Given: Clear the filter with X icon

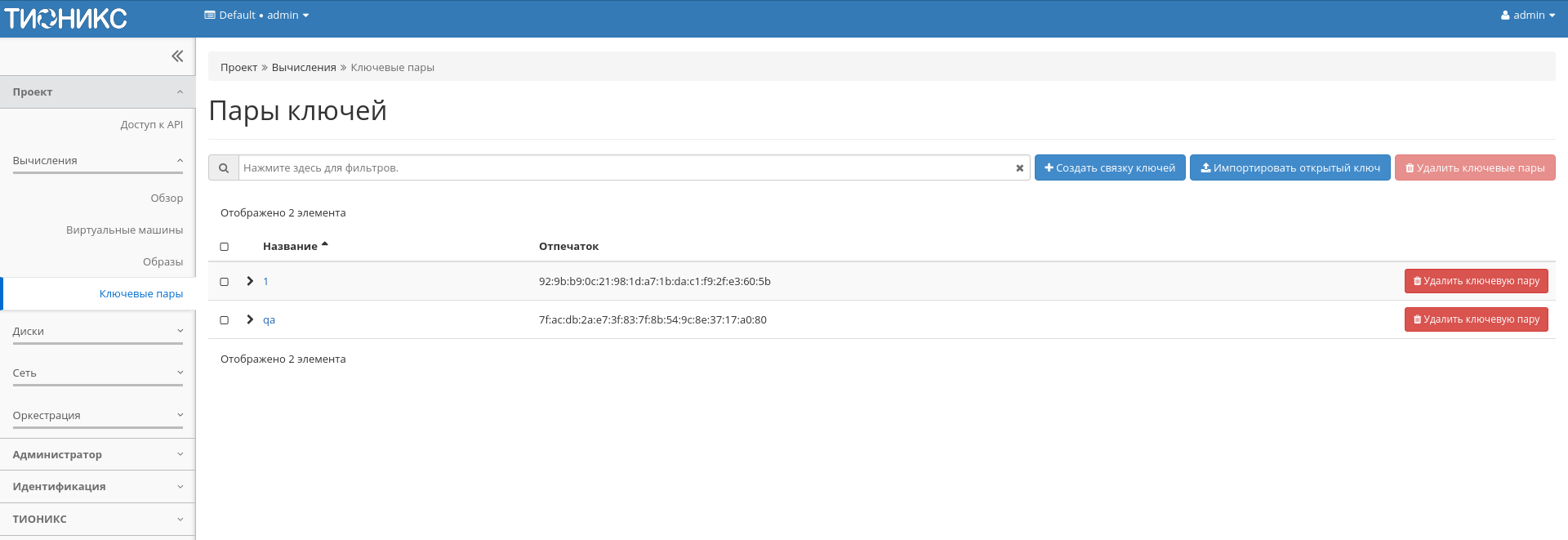Looking at the screenshot, I should (1019, 168).
